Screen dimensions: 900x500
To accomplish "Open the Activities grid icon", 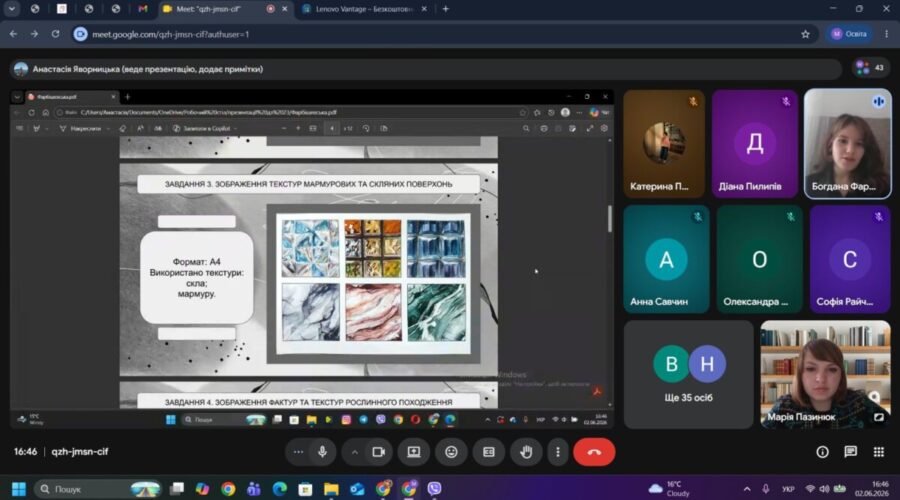I will (879, 452).
